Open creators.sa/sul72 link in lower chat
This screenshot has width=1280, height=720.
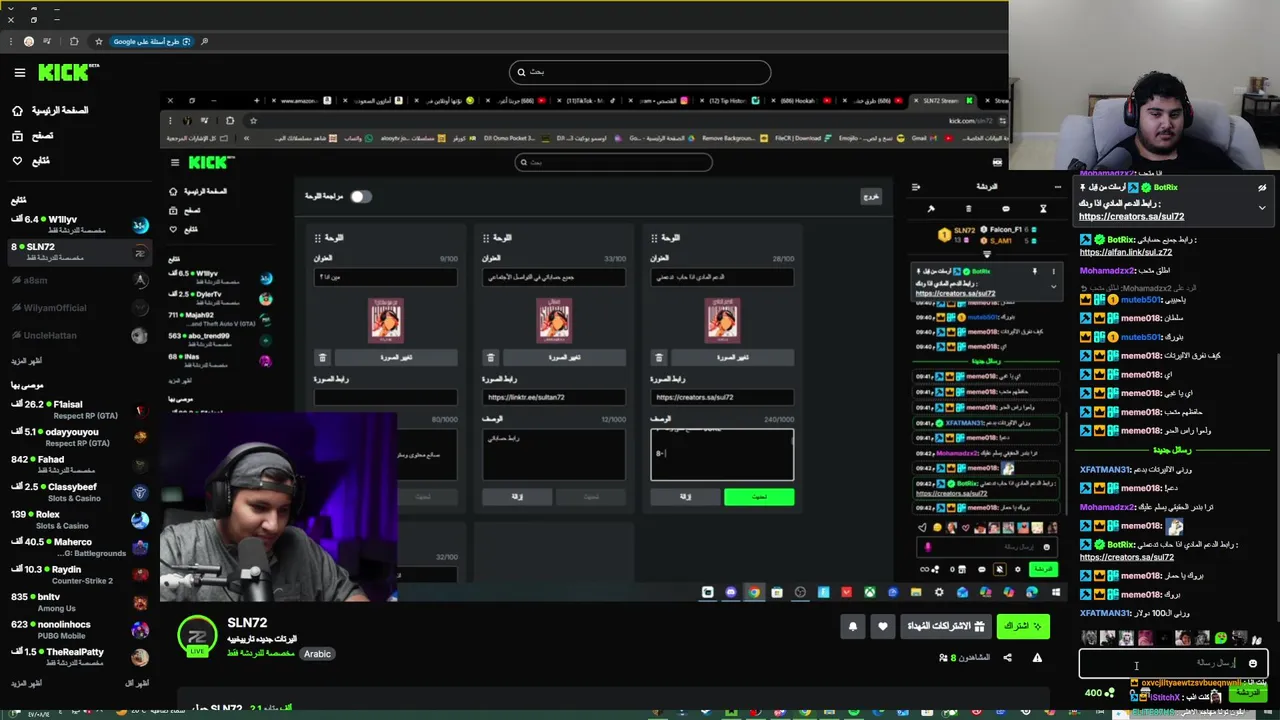coord(1126,557)
